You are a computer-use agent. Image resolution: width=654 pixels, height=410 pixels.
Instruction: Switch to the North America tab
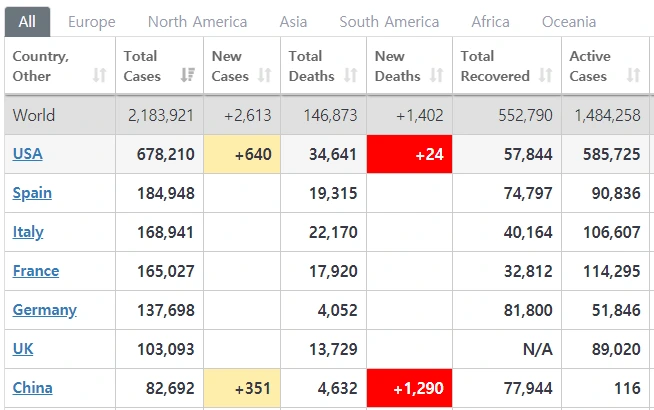[x=198, y=22]
